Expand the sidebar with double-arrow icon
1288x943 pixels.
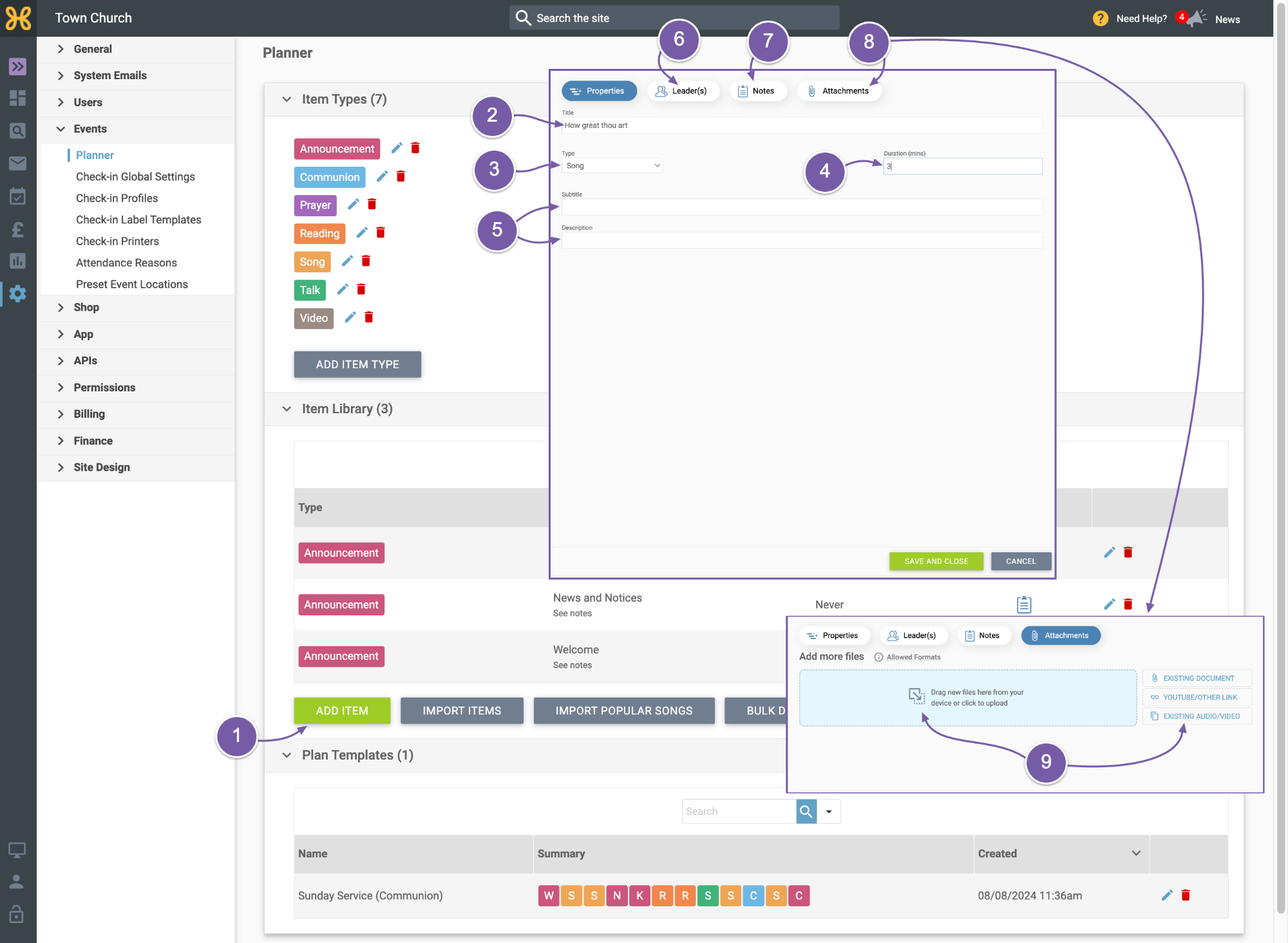17,66
